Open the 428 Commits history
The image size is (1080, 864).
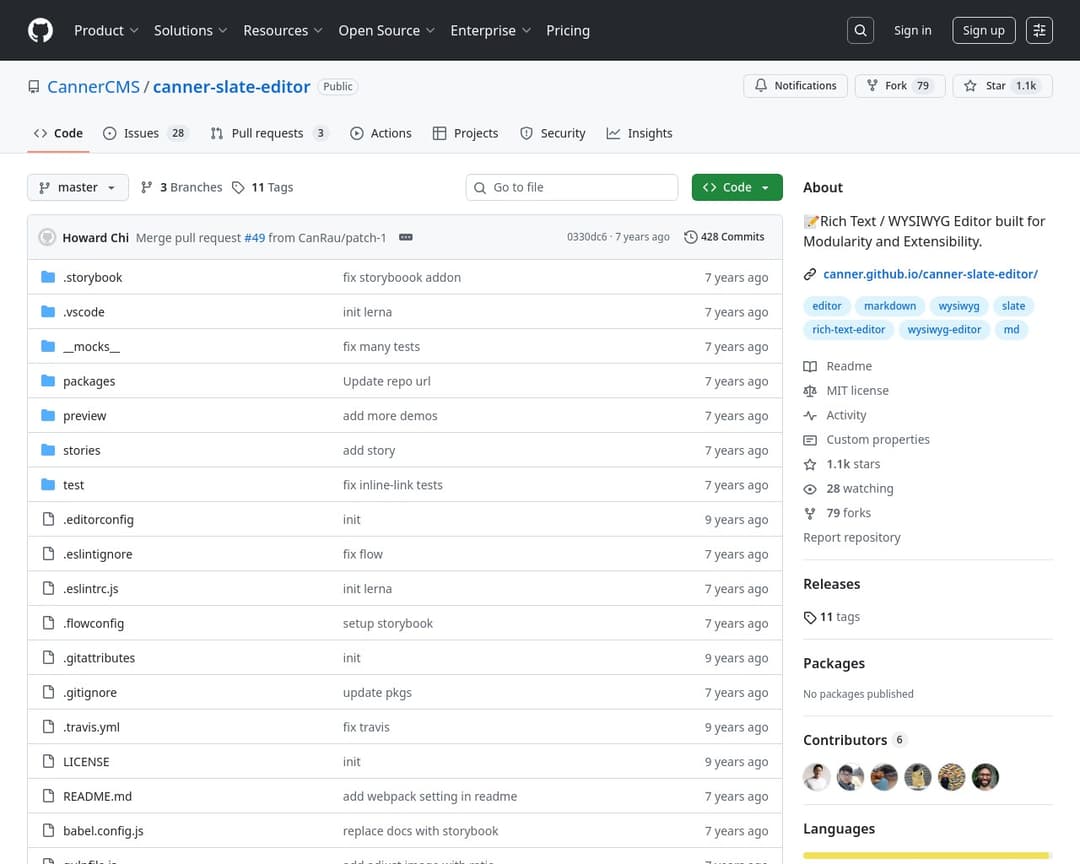pyautogui.click(x=724, y=237)
